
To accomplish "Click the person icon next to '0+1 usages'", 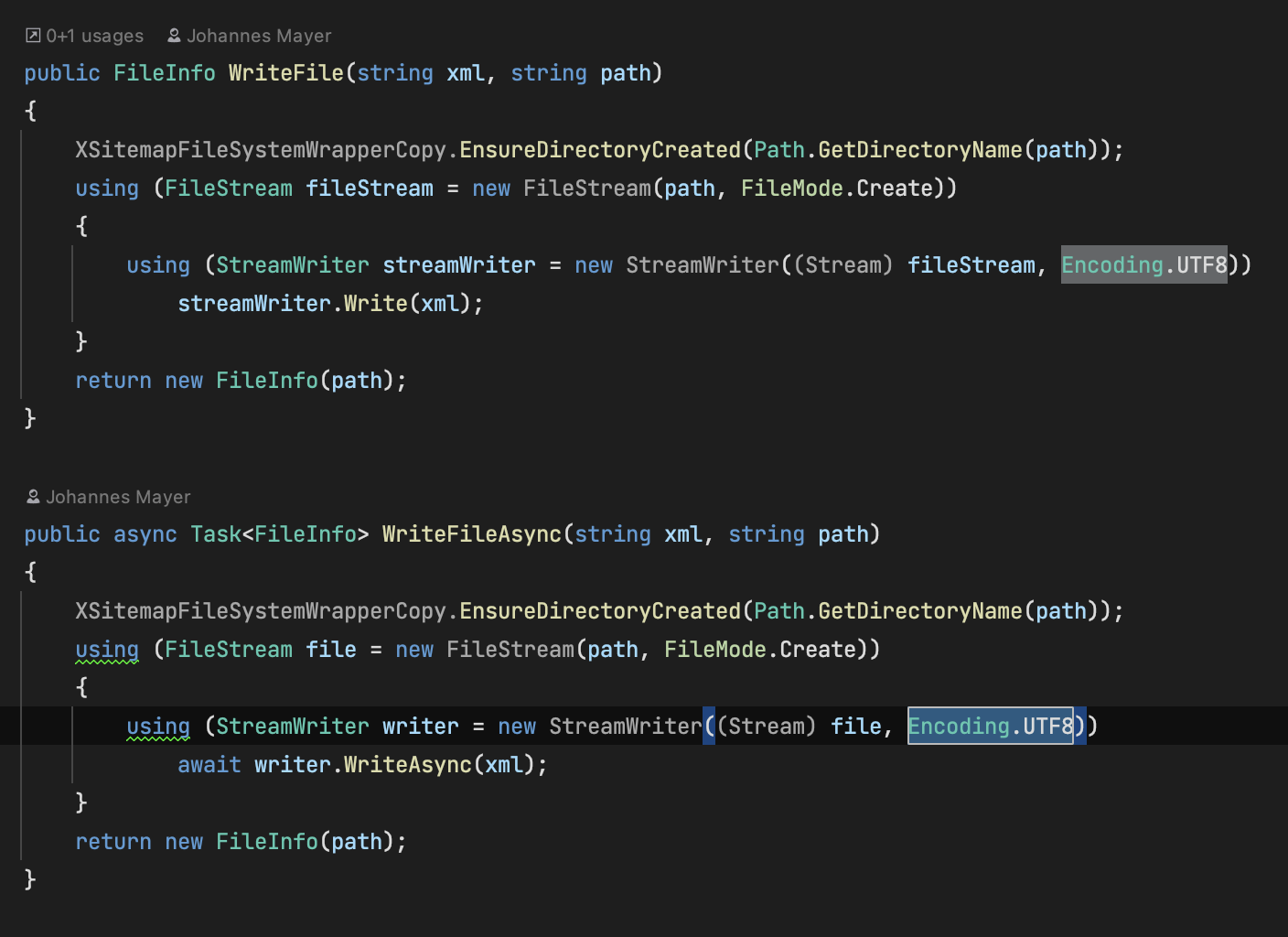I will [174, 36].
